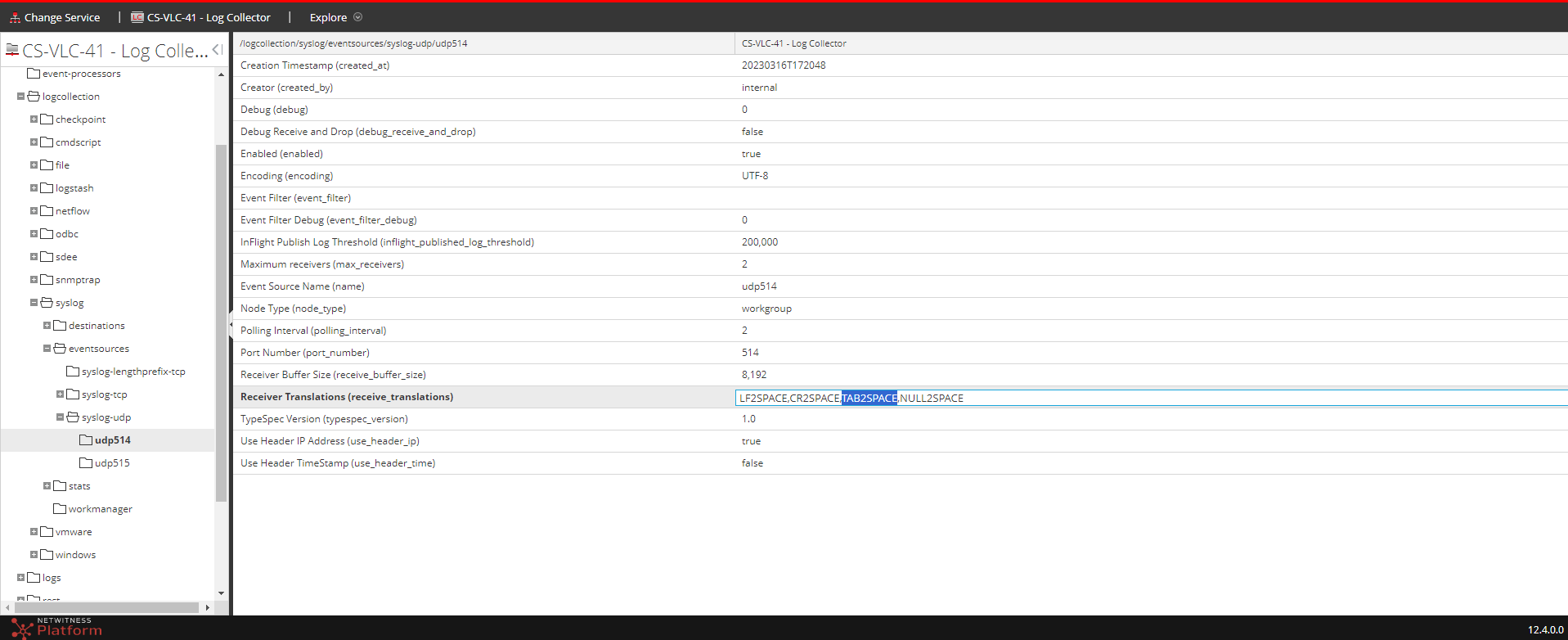
Task: Collapse the logcollection tree node
Action: coord(20,97)
